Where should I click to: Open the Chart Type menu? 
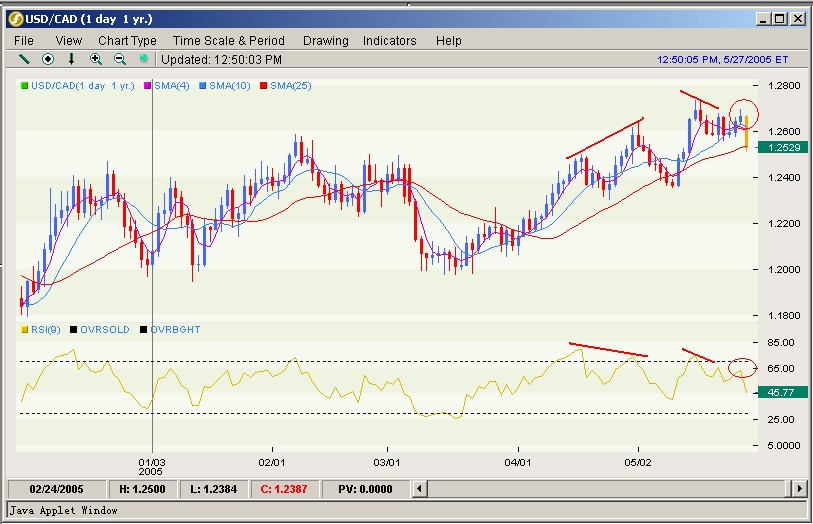point(127,40)
